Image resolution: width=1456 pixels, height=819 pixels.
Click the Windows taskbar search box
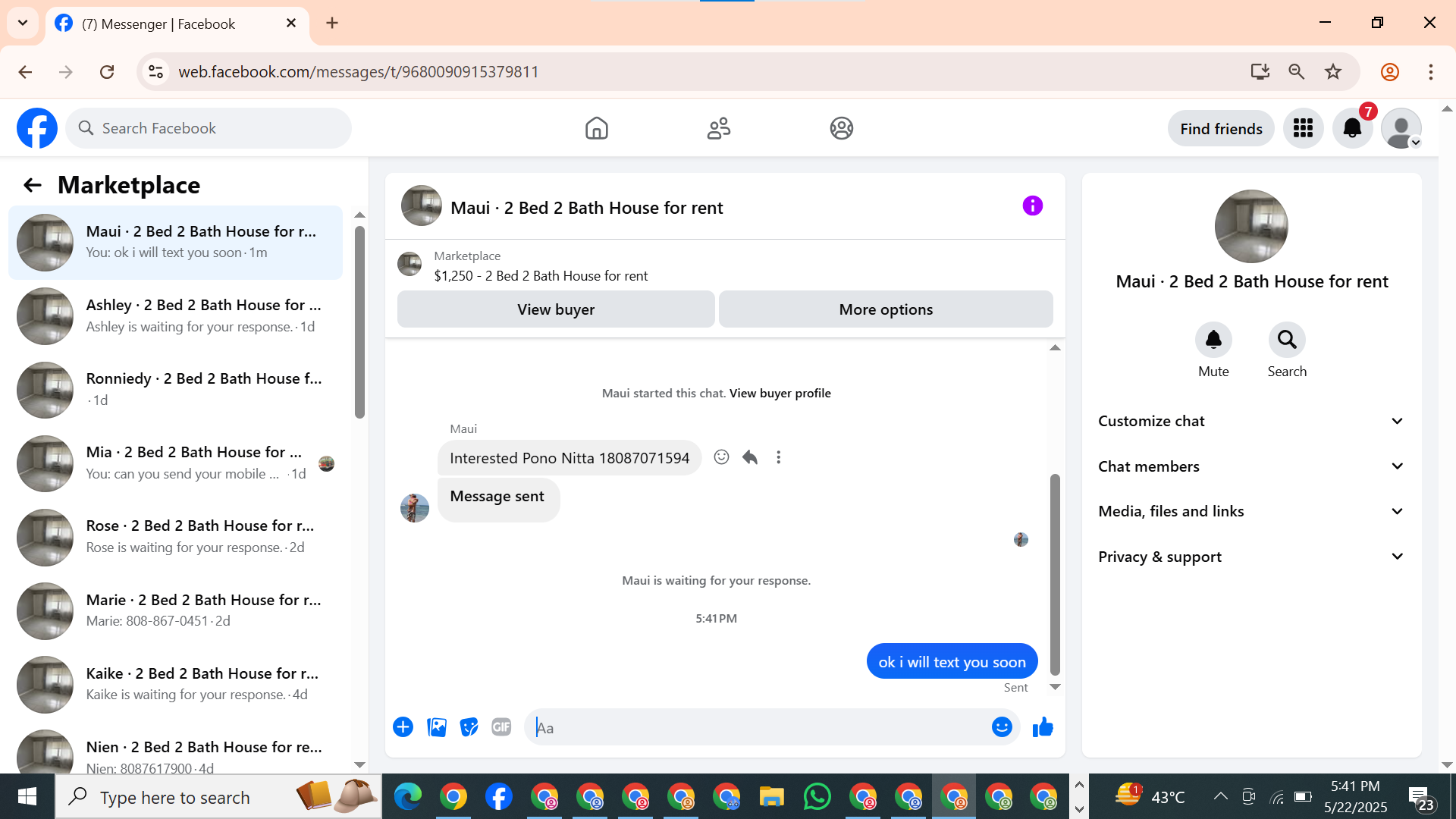[218, 797]
